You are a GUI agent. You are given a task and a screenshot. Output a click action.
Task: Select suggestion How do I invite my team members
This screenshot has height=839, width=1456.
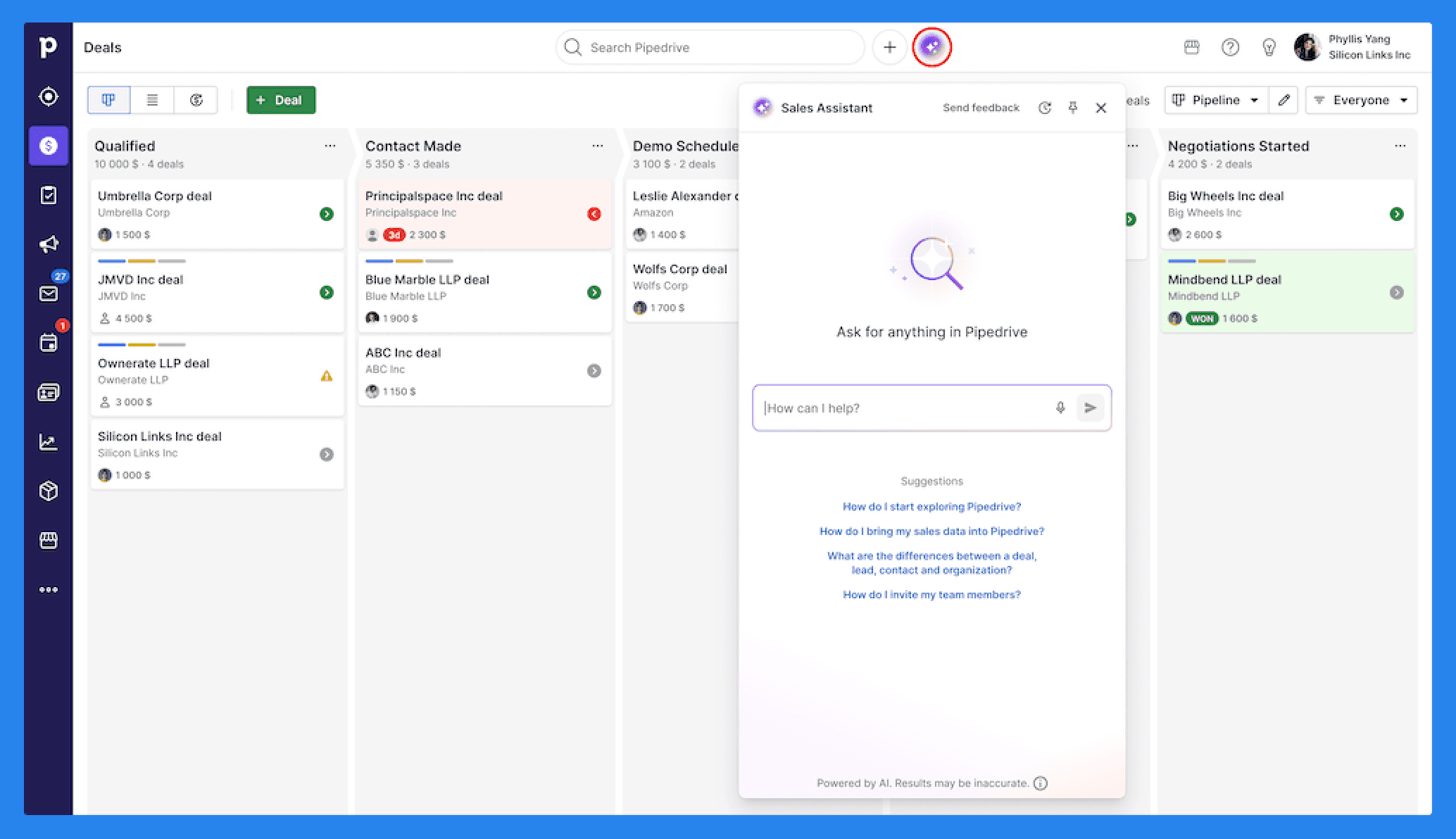coord(931,595)
